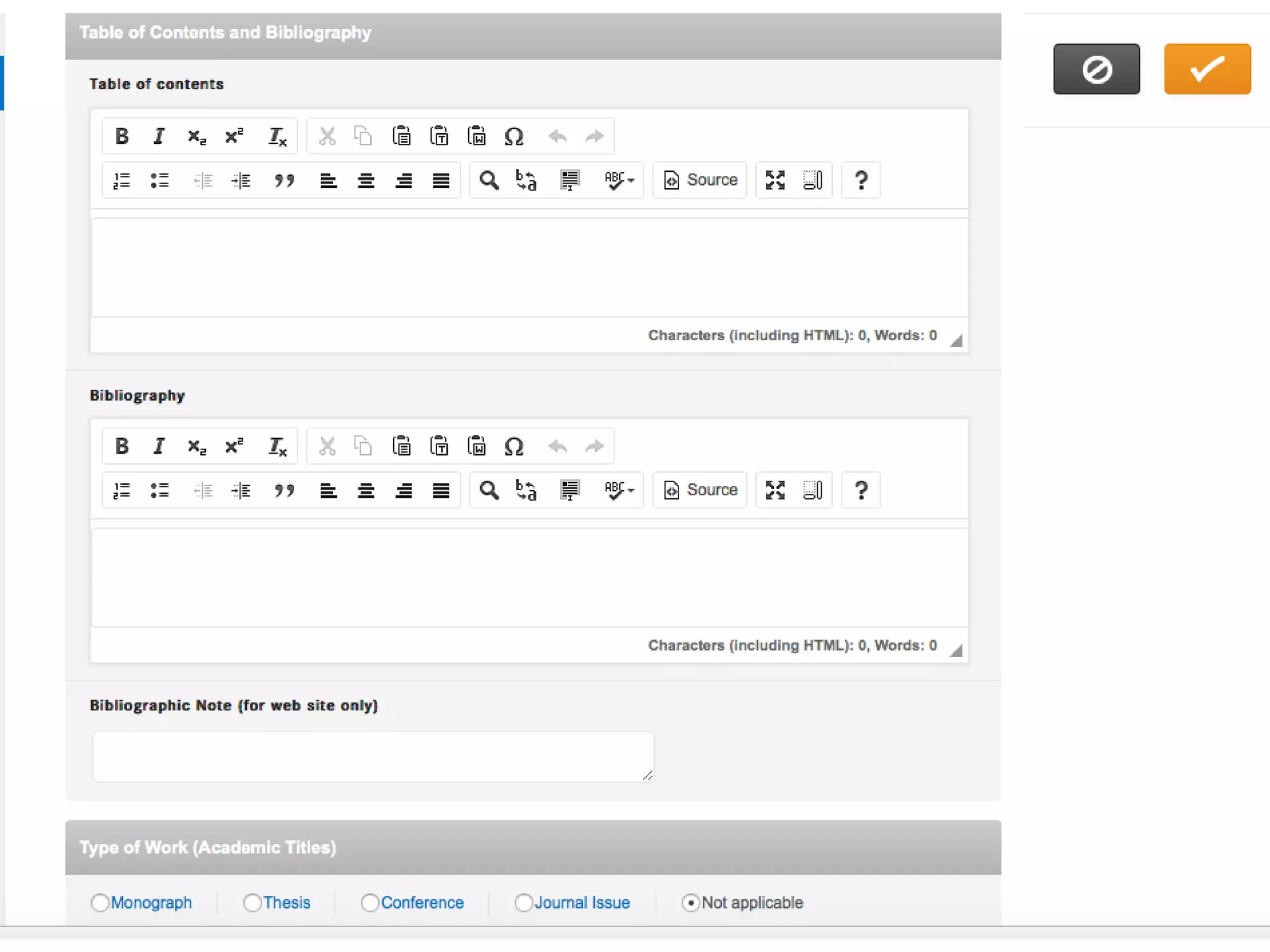Click Bold in Table of contents editor
The image size is (1270, 952).
pyautogui.click(x=122, y=136)
